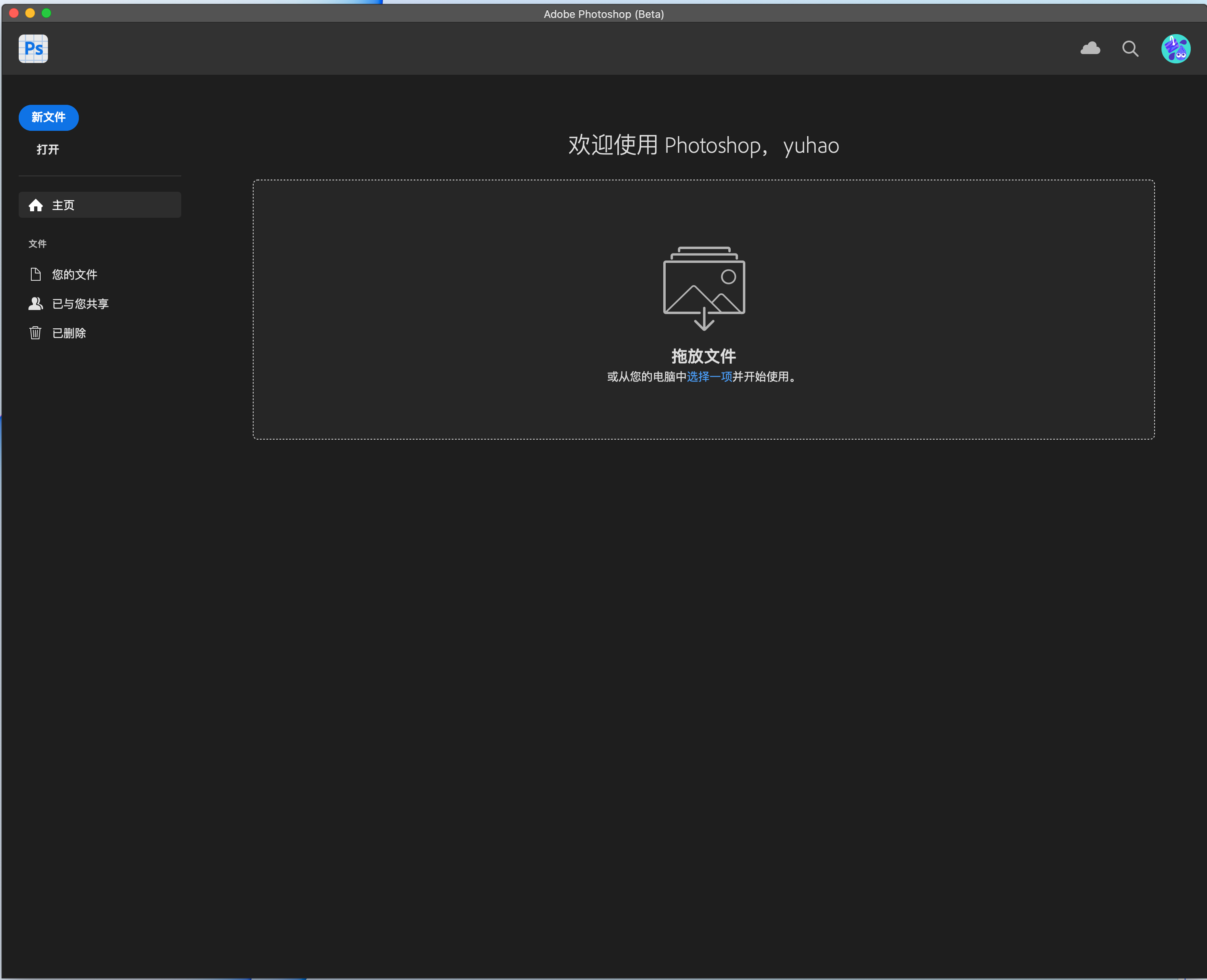
Task: Follow the 选择一项 link
Action: click(x=709, y=377)
